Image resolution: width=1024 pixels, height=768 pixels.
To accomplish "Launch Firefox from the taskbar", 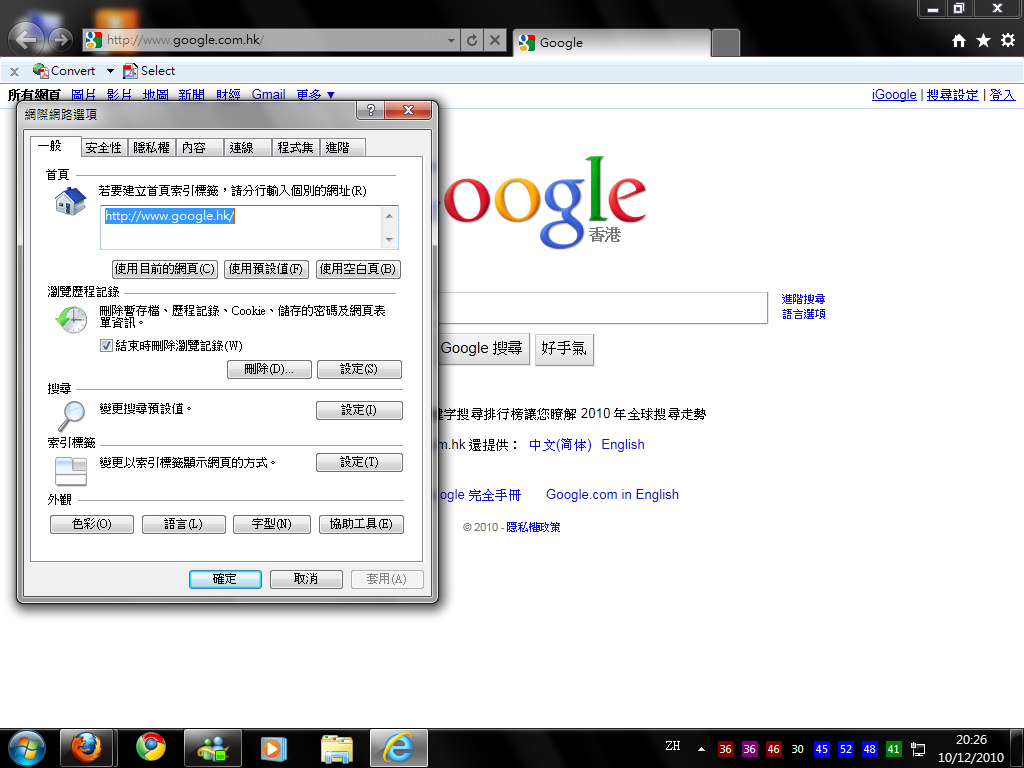I will (86, 748).
